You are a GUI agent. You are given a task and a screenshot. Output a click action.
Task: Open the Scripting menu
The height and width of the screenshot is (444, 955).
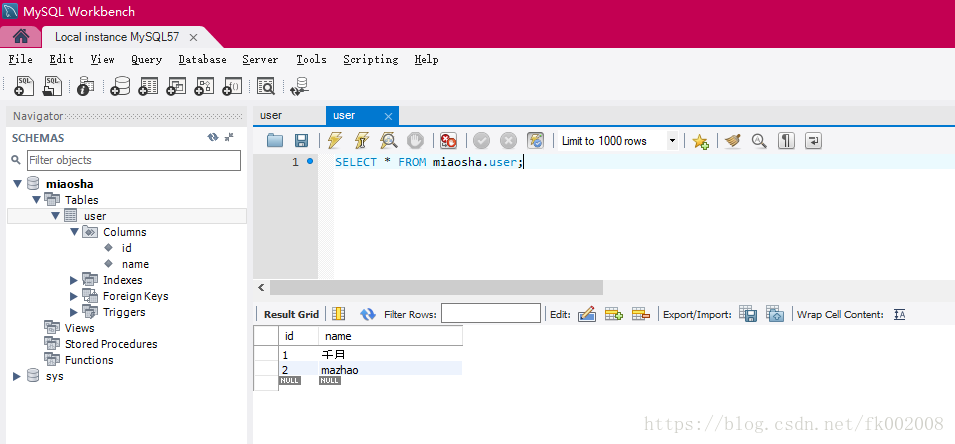[370, 59]
